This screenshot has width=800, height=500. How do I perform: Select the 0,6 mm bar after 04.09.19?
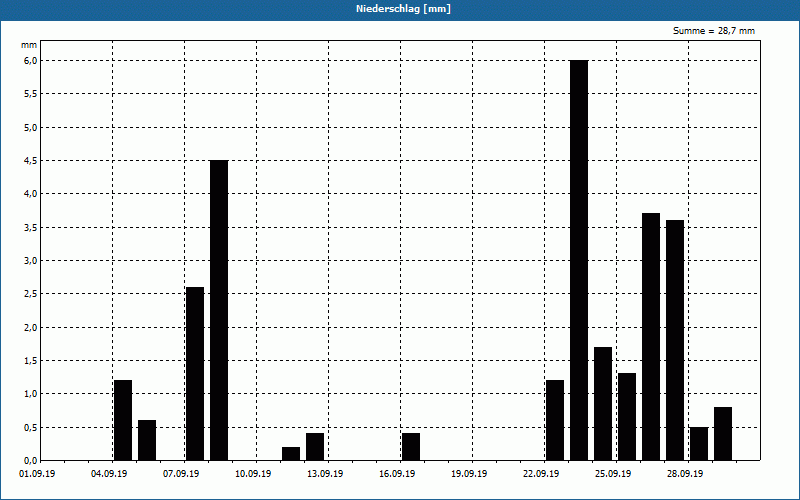[147, 440]
